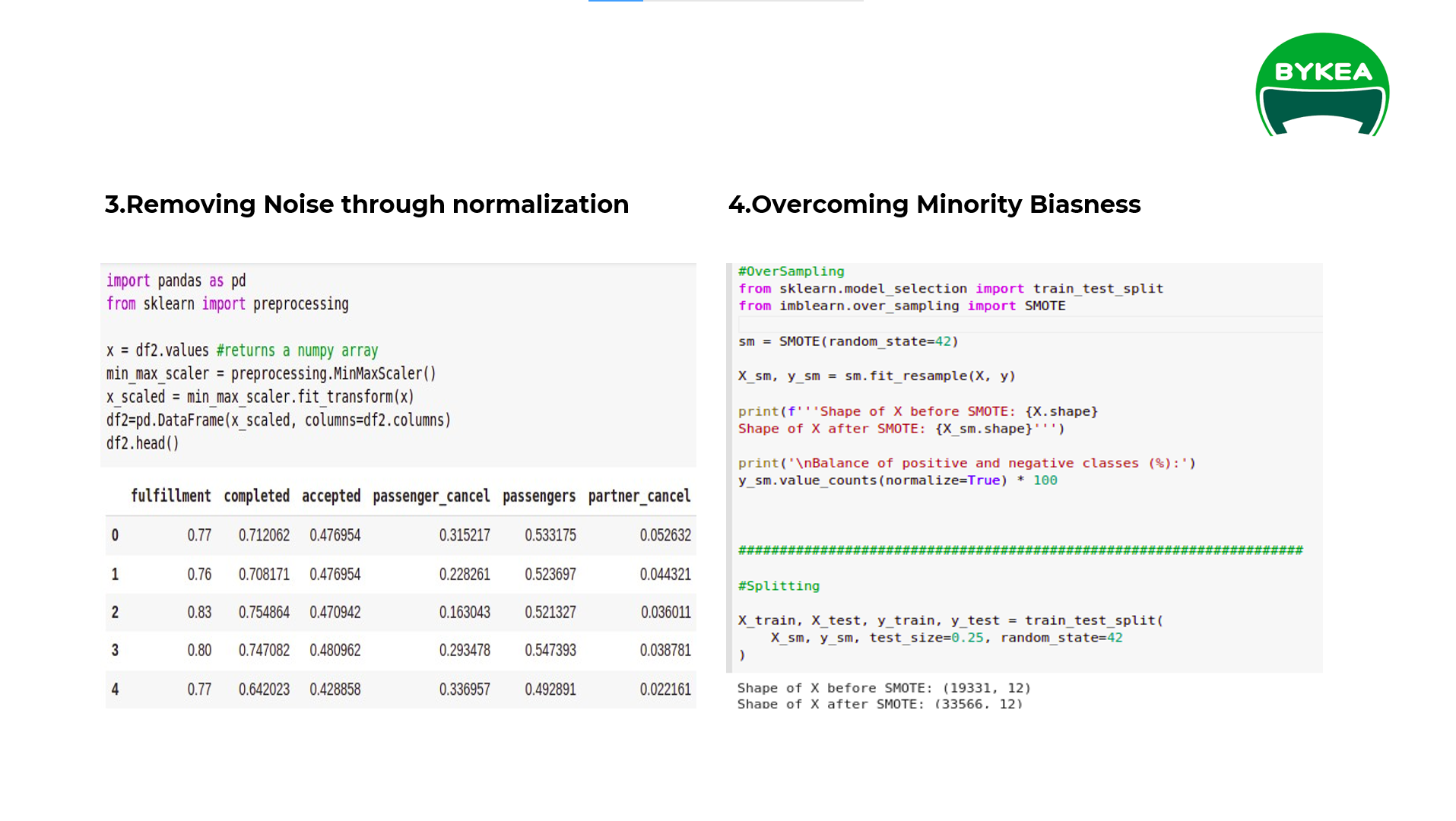
Task: Click the '#Splitting' comment line
Action: coord(779,586)
